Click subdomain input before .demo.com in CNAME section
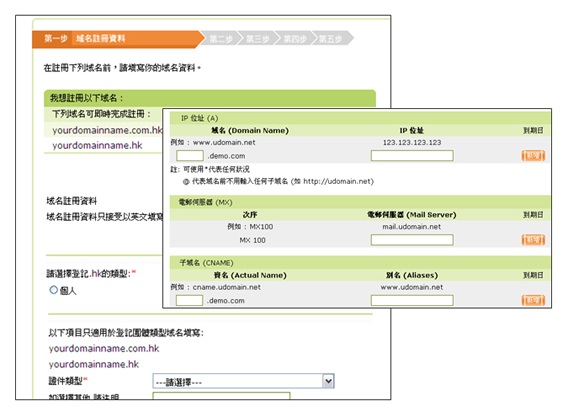Screen dimensions: 570x414 (x=189, y=301)
